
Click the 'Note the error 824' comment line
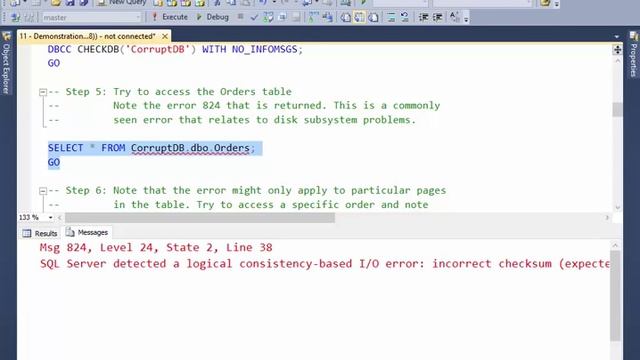276,106
